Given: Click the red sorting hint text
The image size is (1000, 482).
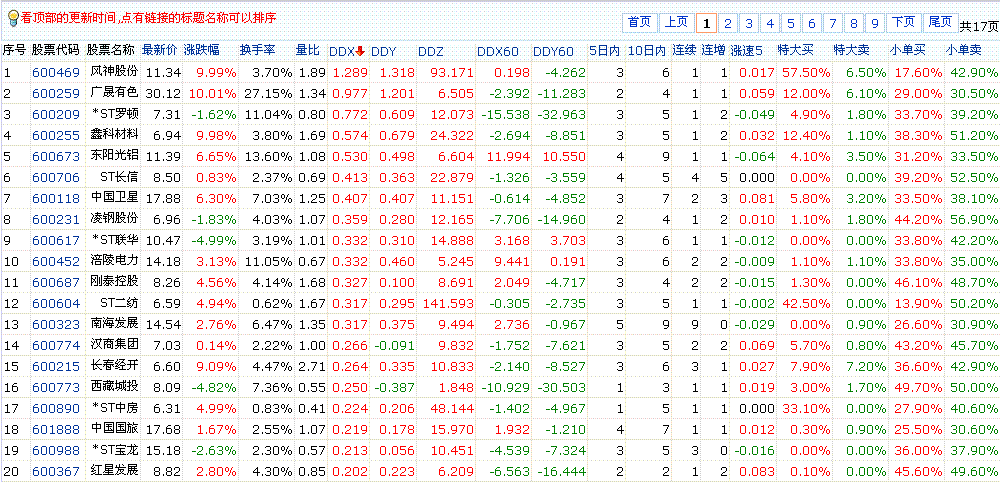Looking at the screenshot, I should (148, 18).
